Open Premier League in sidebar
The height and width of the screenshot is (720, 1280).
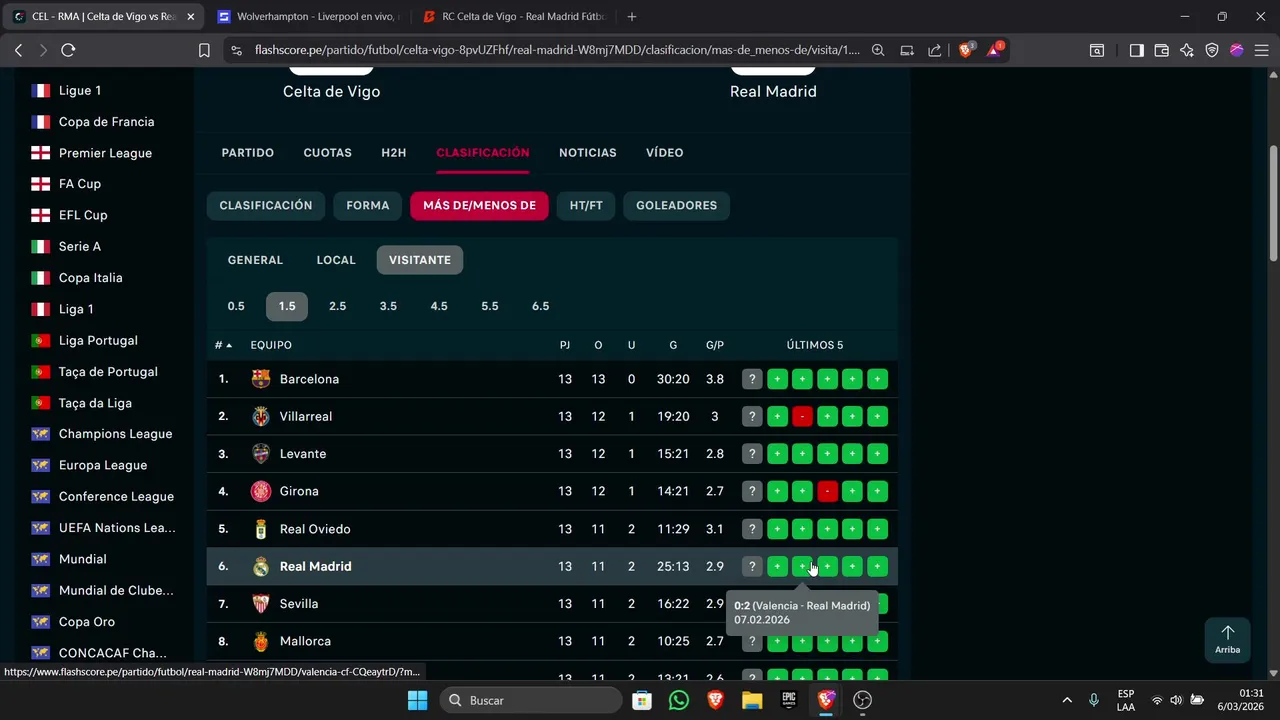pyautogui.click(x=105, y=153)
